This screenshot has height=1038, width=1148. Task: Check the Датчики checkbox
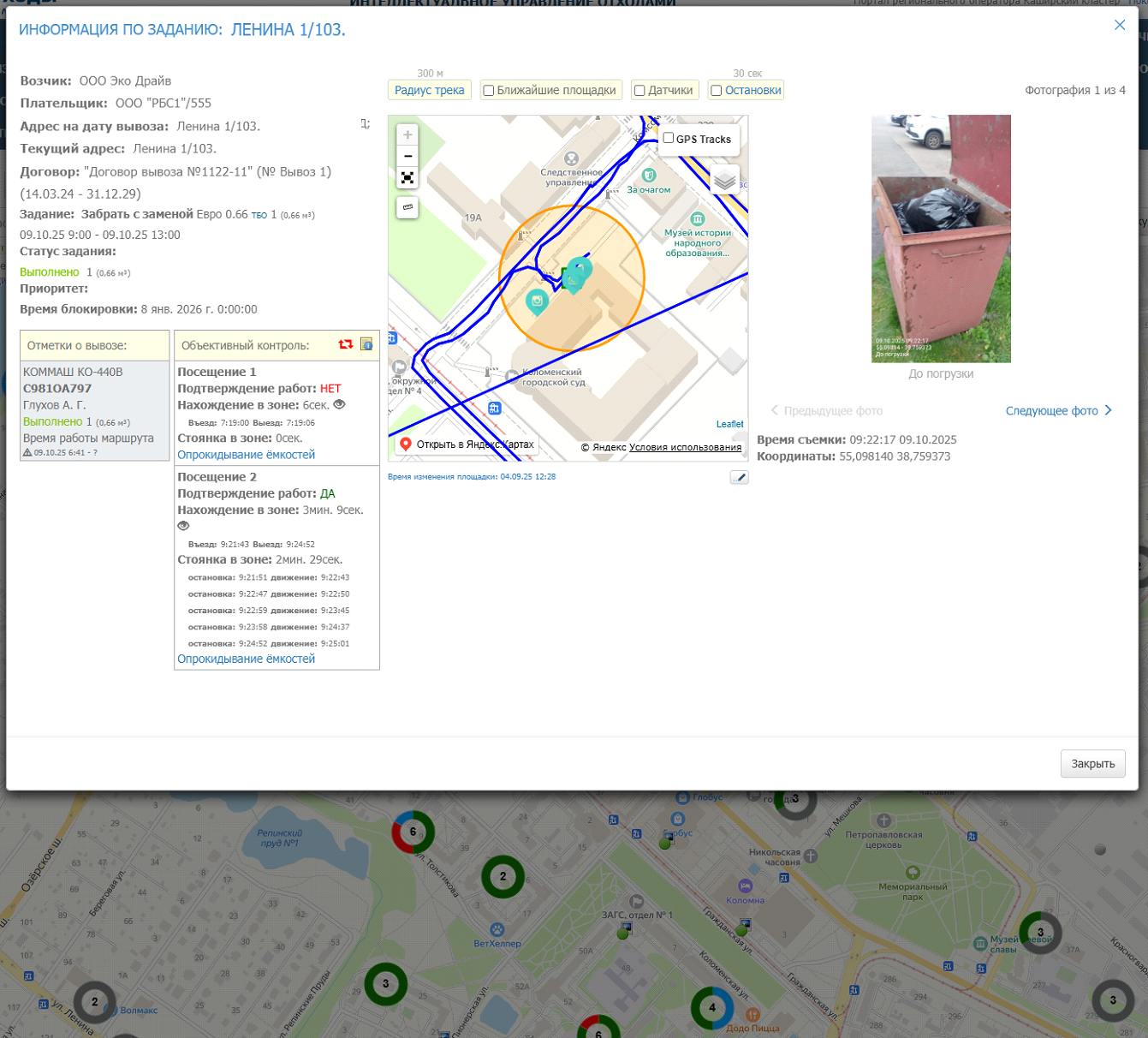[x=639, y=91]
